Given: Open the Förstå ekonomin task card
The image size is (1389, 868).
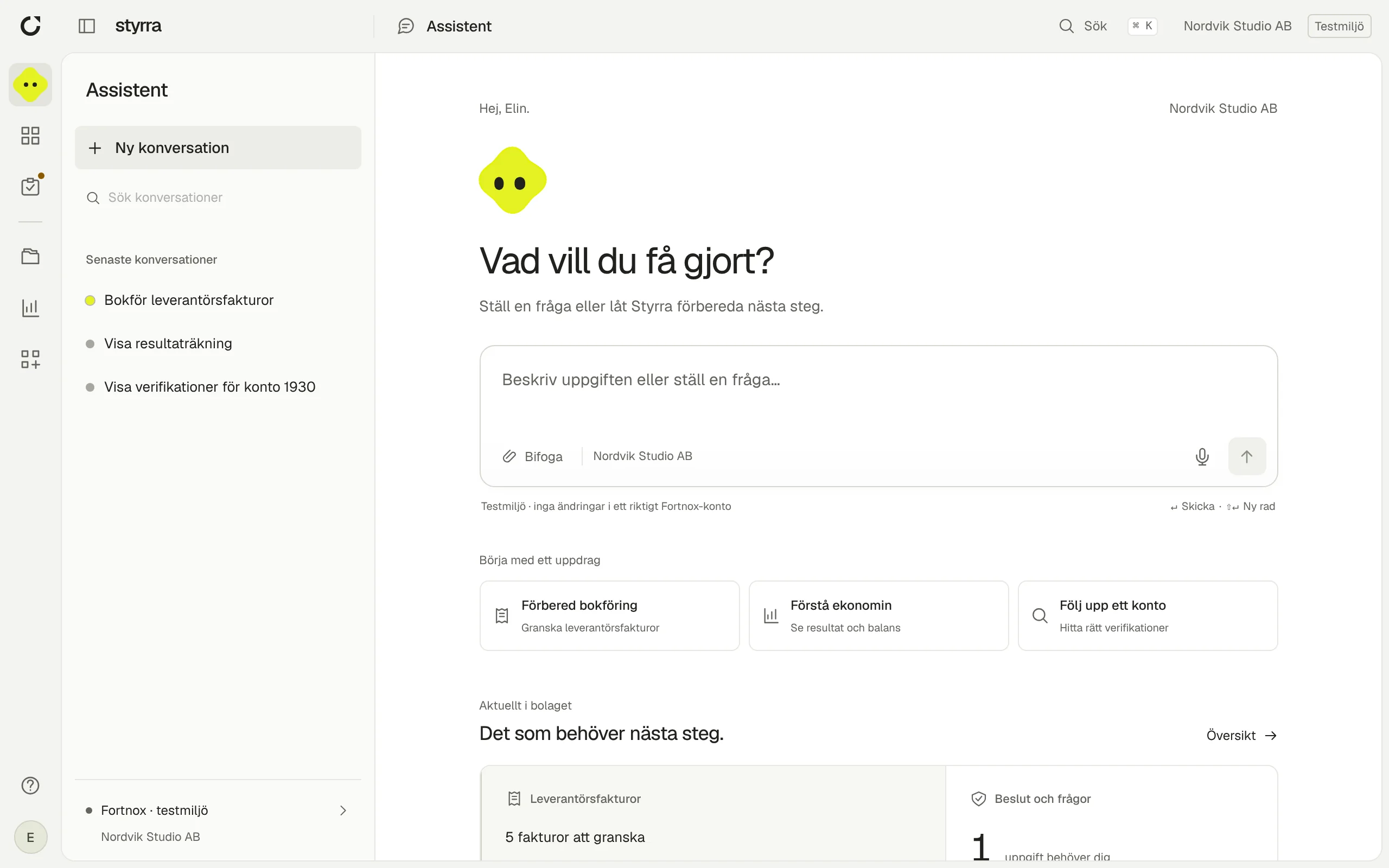Looking at the screenshot, I should click(x=878, y=615).
